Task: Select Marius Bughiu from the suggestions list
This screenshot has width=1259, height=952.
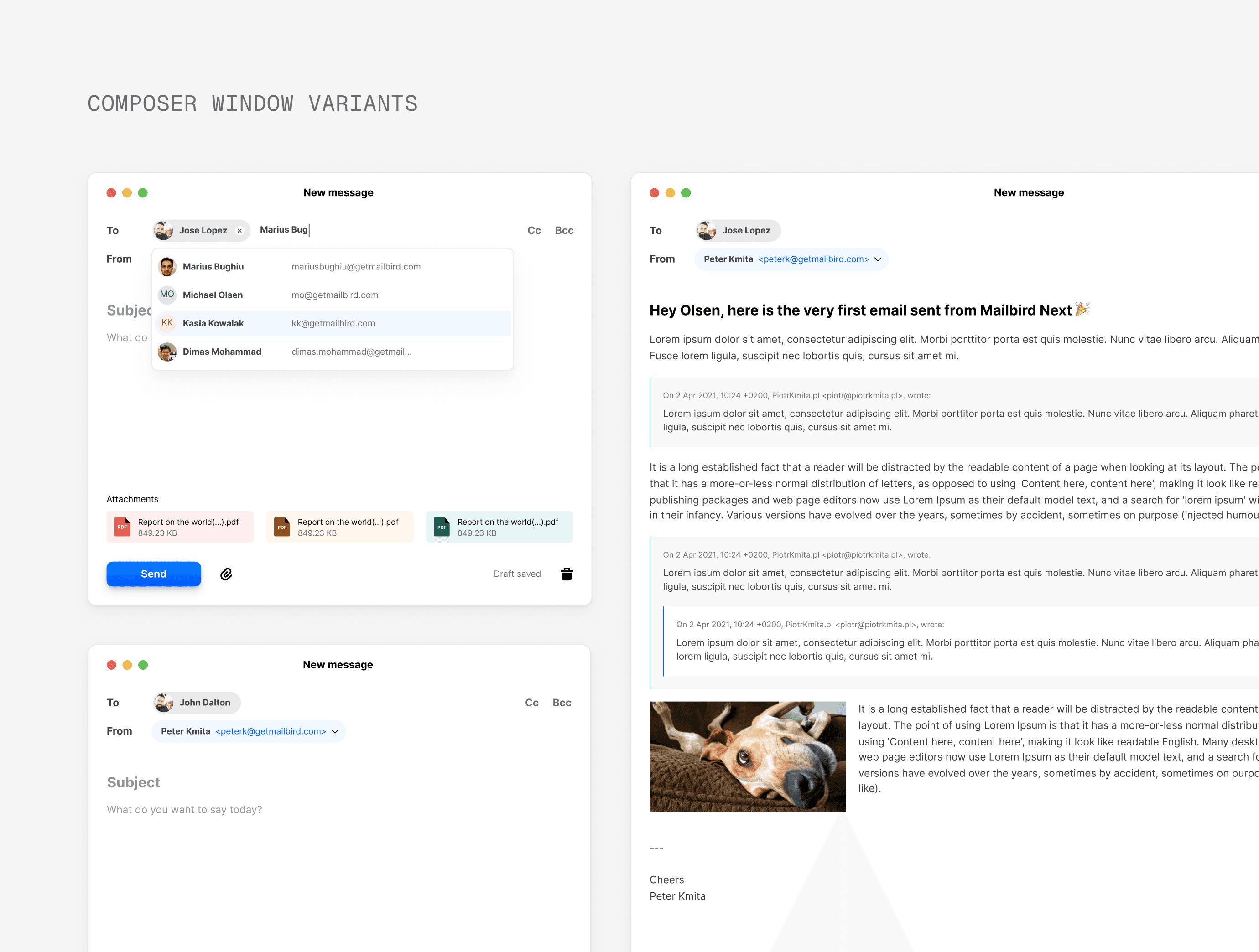Action: pyautogui.click(x=333, y=266)
